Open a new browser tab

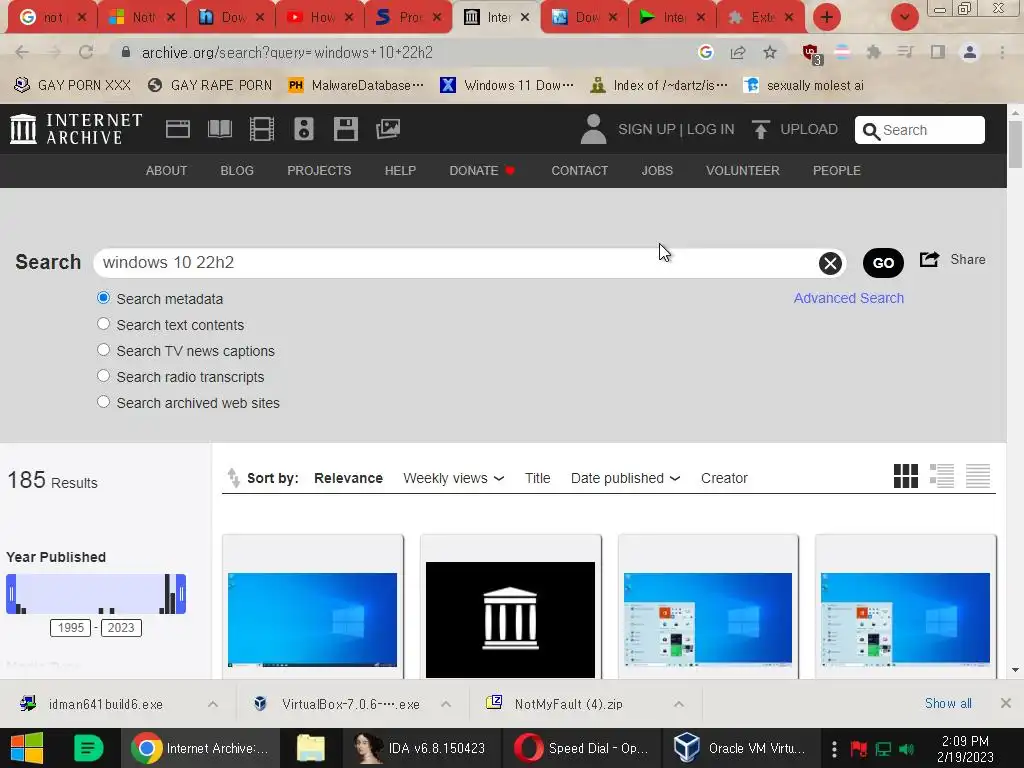[826, 17]
